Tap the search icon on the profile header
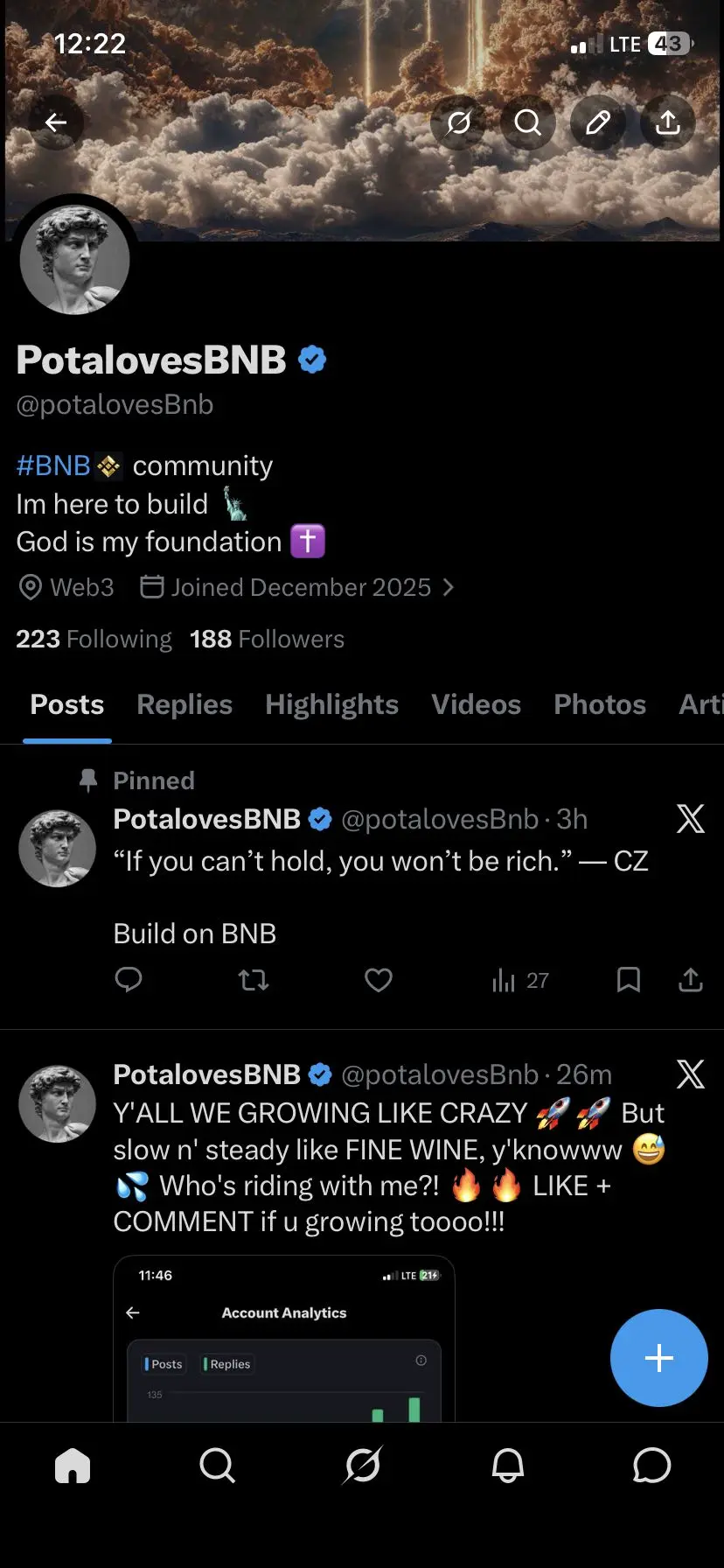 coord(528,122)
